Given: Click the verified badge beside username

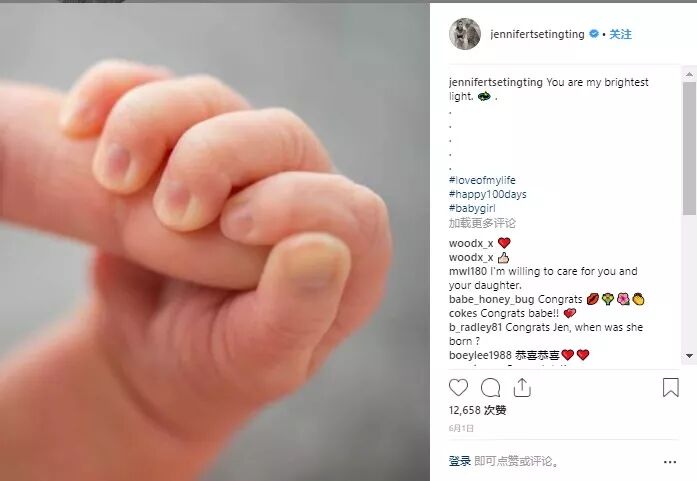Looking at the screenshot, I should pyautogui.click(x=593, y=34).
